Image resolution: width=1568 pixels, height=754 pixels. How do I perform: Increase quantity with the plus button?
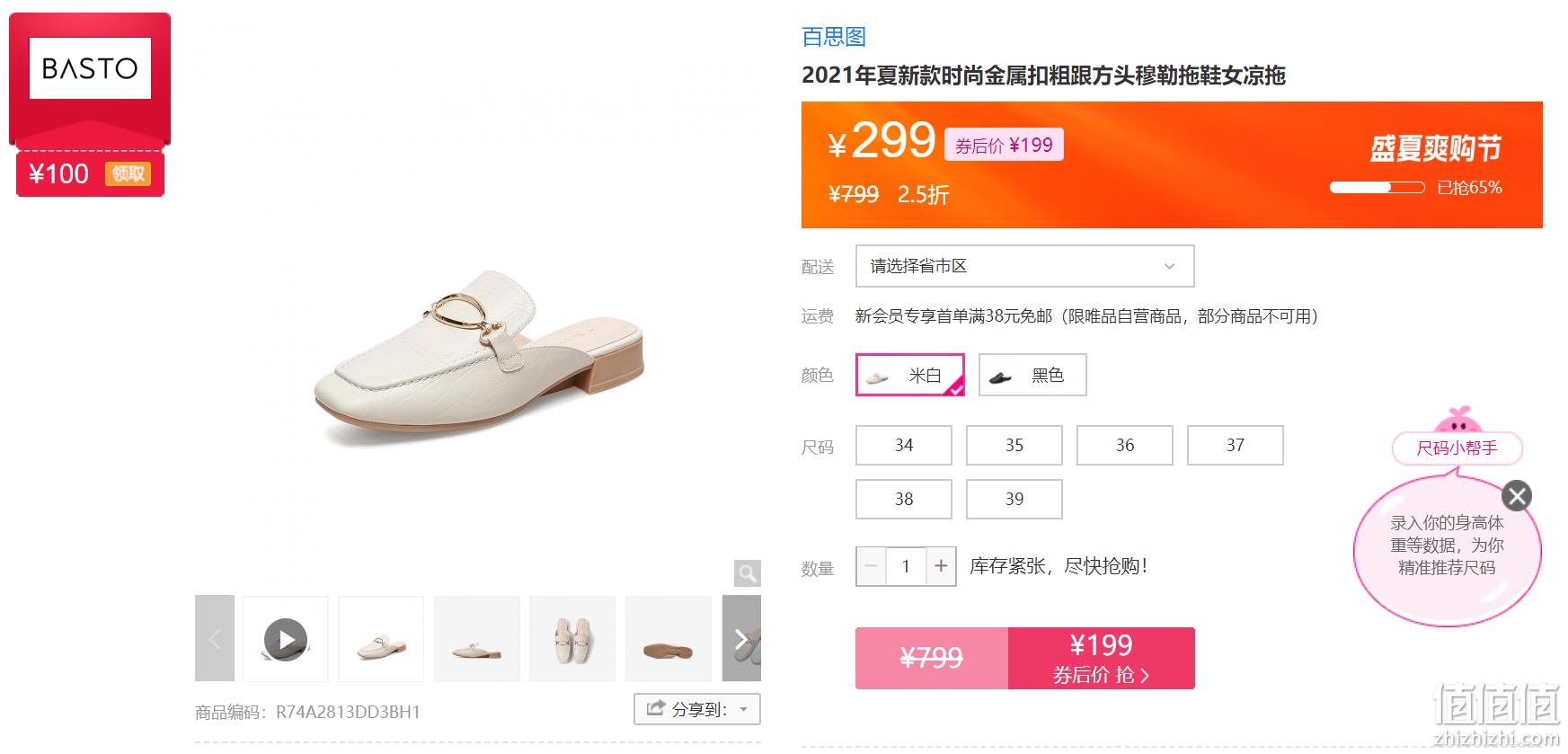pyautogui.click(x=941, y=566)
